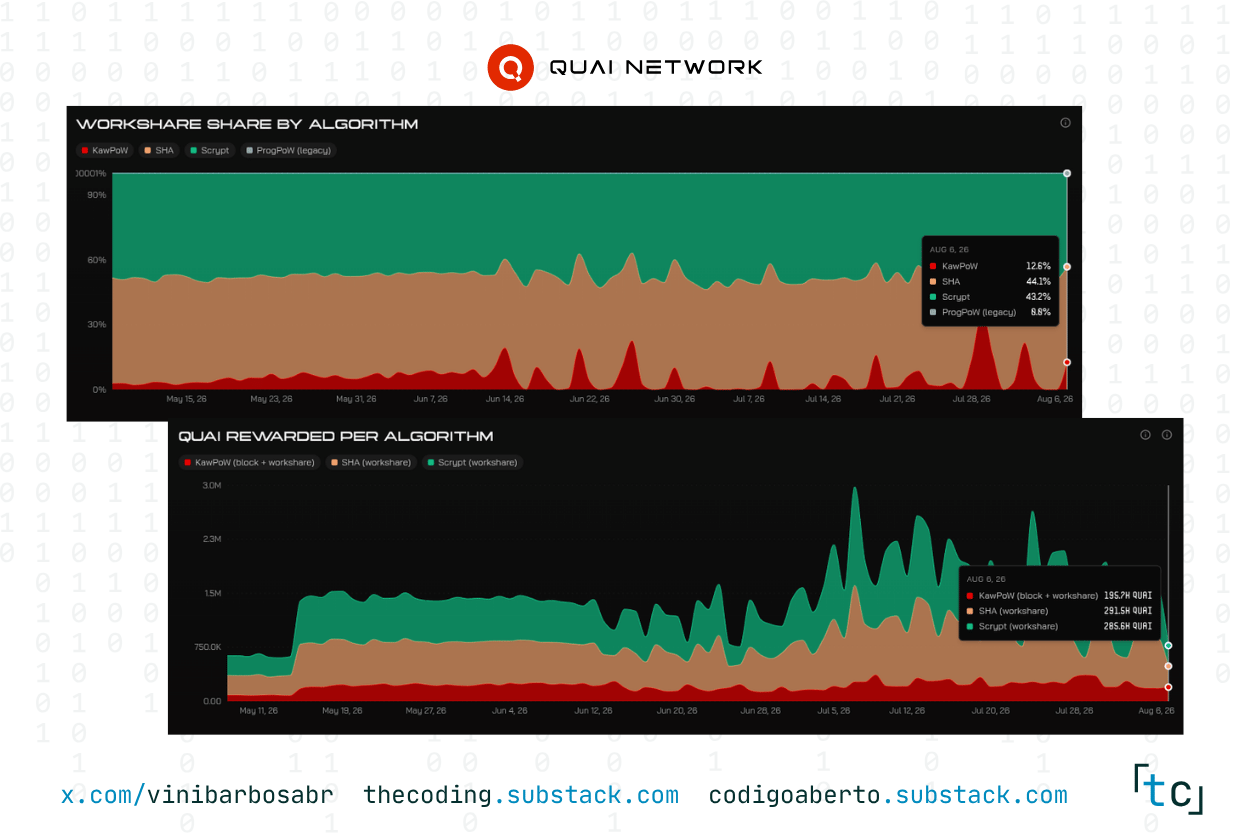Toggle KawPoW series in Workshare Share legend

pyautogui.click(x=105, y=150)
